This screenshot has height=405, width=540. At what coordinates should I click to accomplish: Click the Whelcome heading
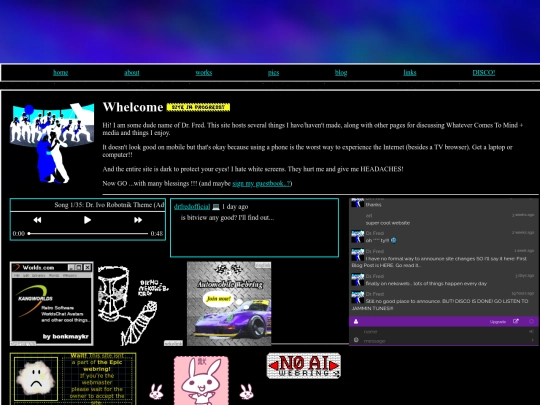pyautogui.click(x=133, y=107)
